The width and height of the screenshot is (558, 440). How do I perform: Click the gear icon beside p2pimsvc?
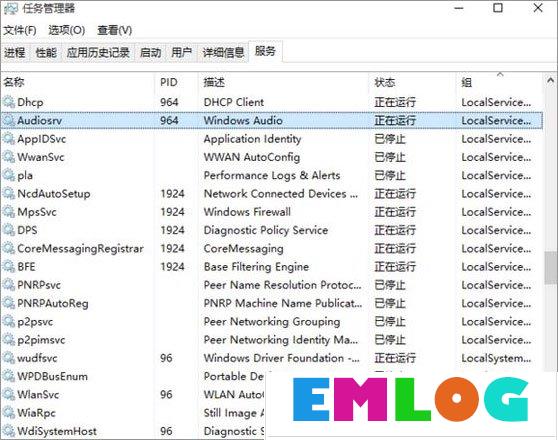coord(9,340)
